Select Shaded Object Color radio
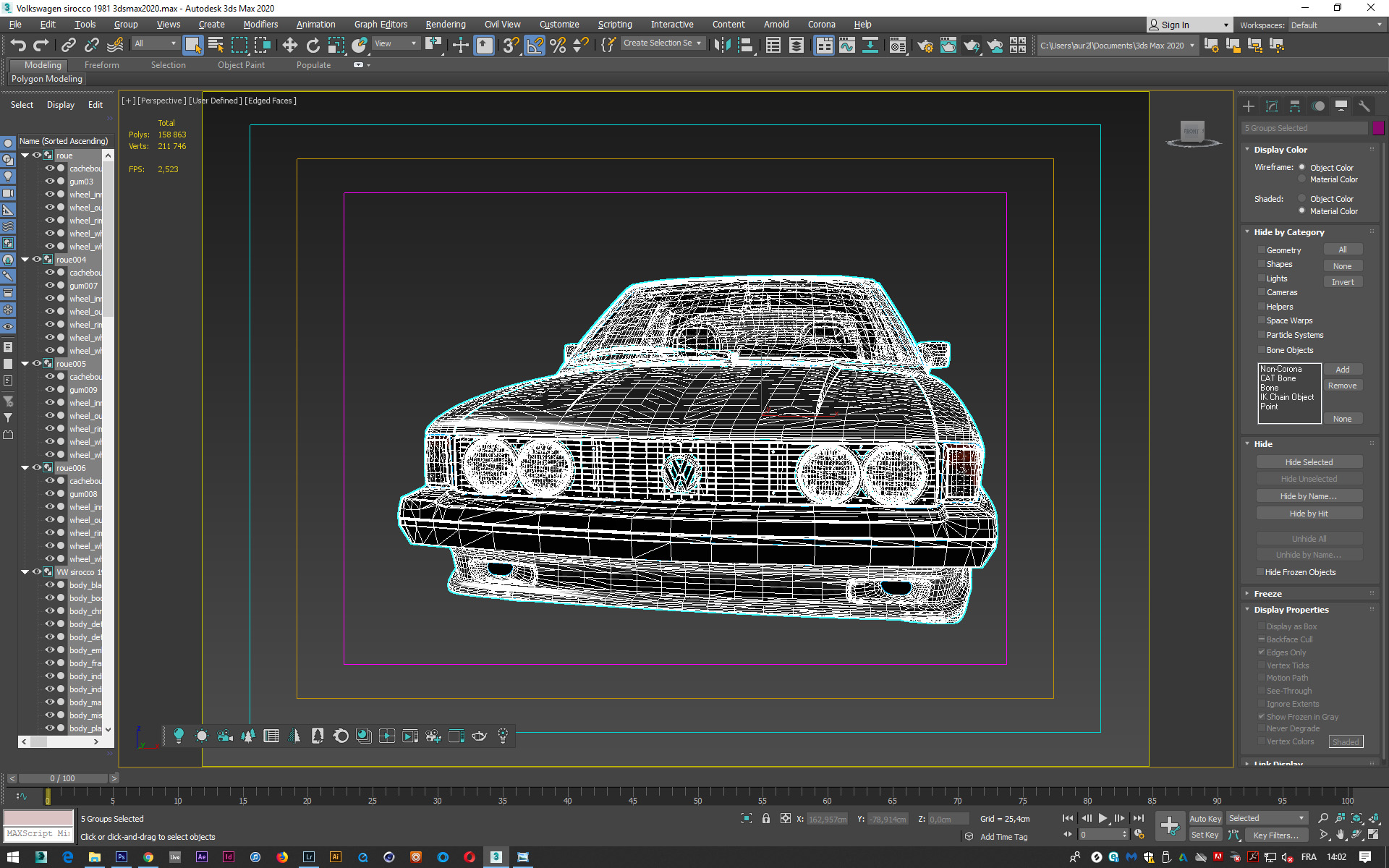This screenshot has height=868, width=1389. click(x=1302, y=198)
